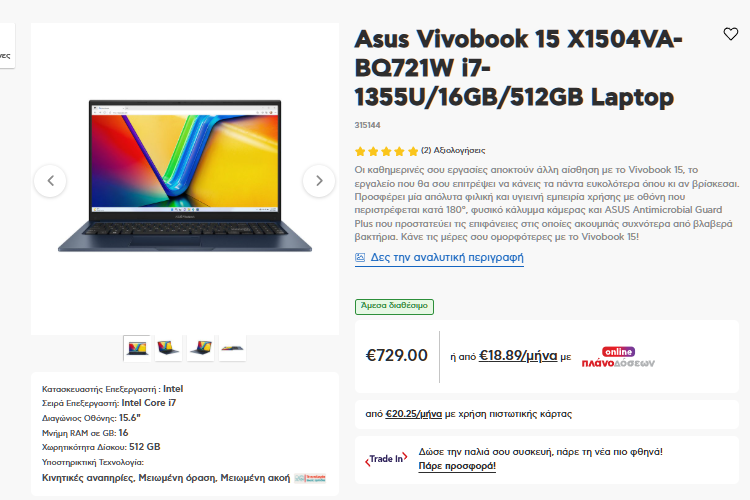This screenshot has width=750, height=500.
Task: Click the five-star rating
Action: click(x=386, y=152)
